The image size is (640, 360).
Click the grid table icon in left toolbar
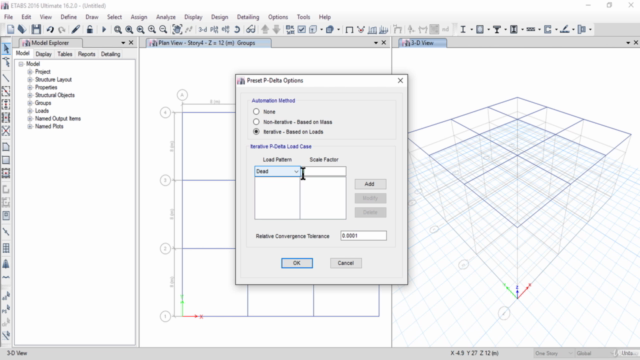point(6,248)
